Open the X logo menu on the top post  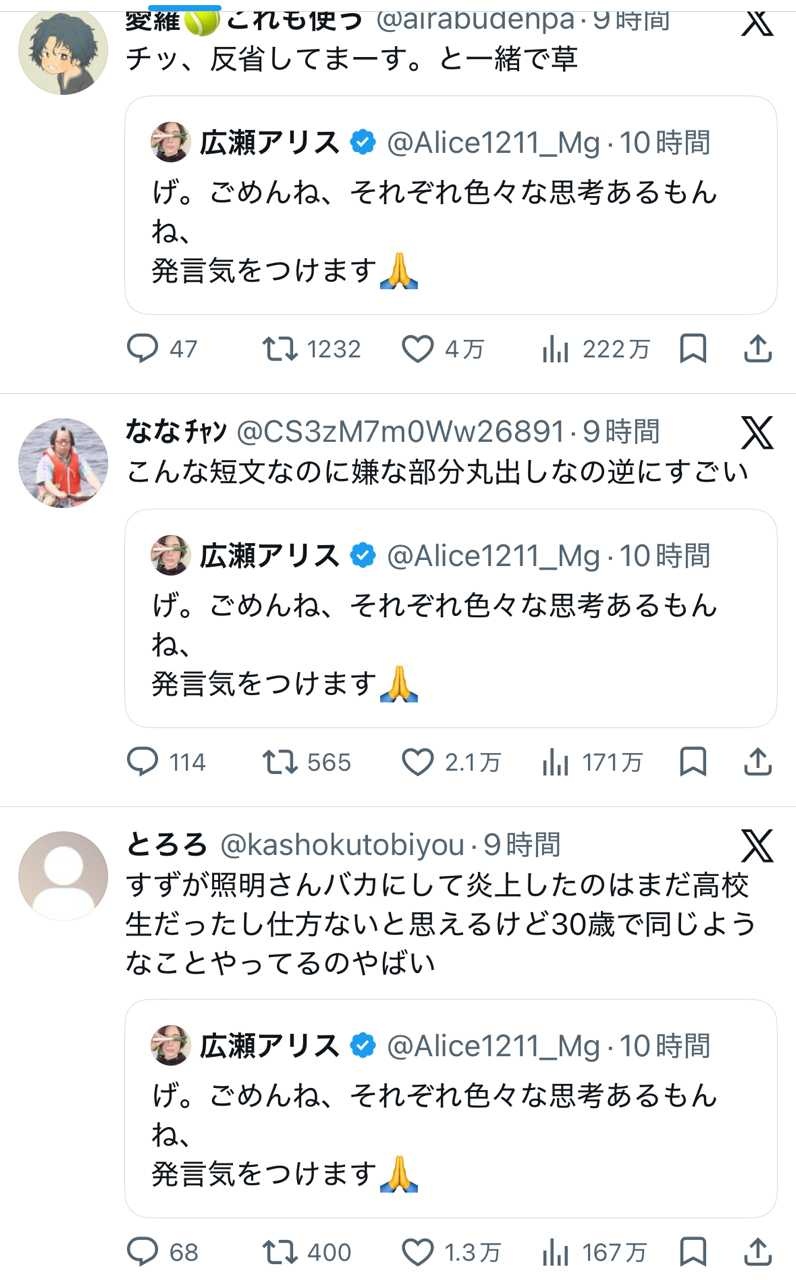tap(757, 21)
